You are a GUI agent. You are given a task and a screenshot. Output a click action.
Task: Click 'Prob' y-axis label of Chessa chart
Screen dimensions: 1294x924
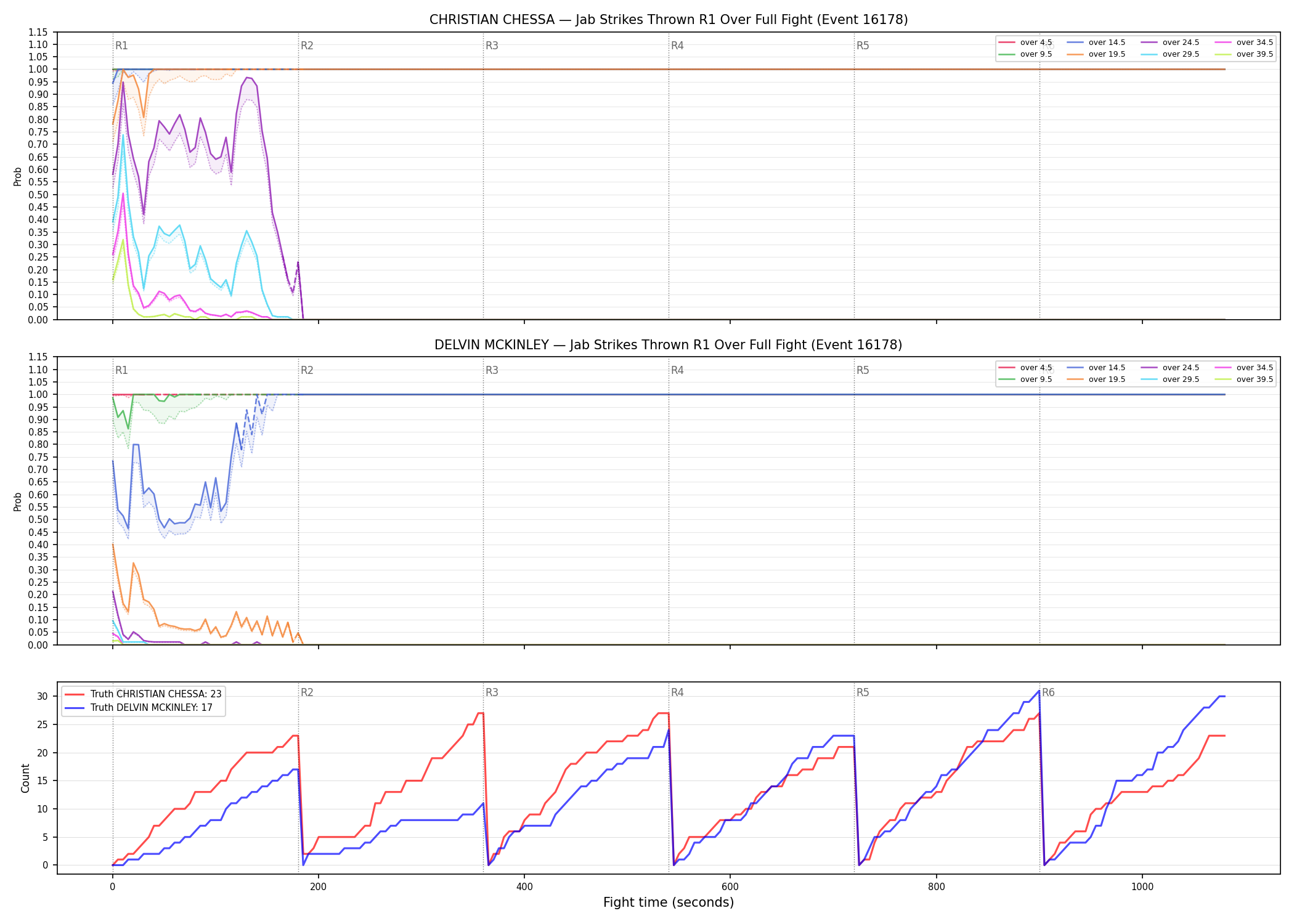point(18,176)
